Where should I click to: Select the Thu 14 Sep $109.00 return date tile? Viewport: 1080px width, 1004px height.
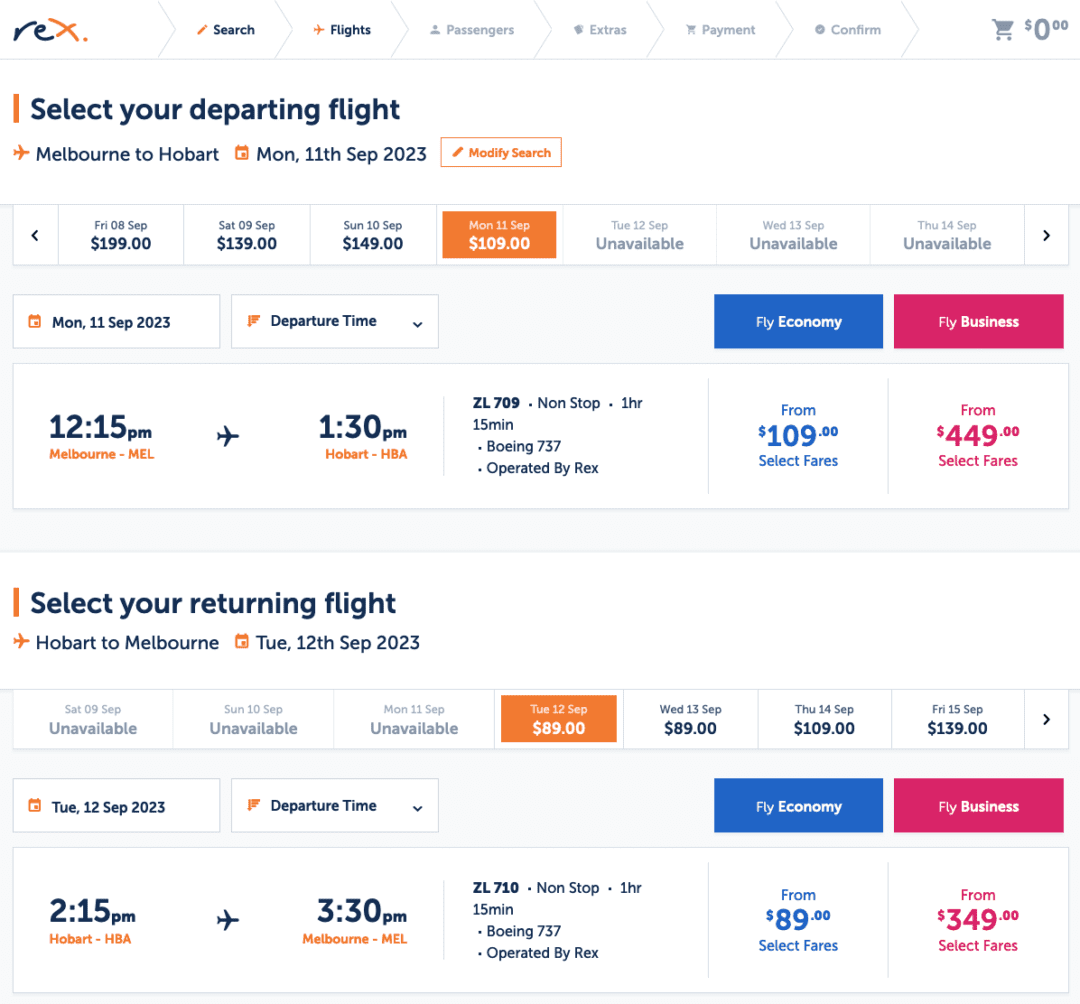(823, 718)
